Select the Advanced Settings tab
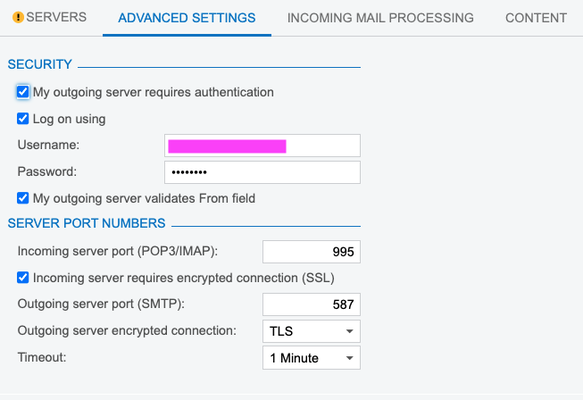The height and width of the screenshot is (400, 583). pos(187,18)
